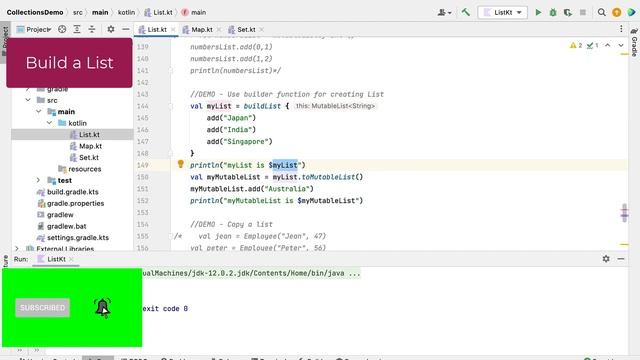640x360 pixels.
Task: Click the warnings count indicator
Action: (x=576, y=45)
